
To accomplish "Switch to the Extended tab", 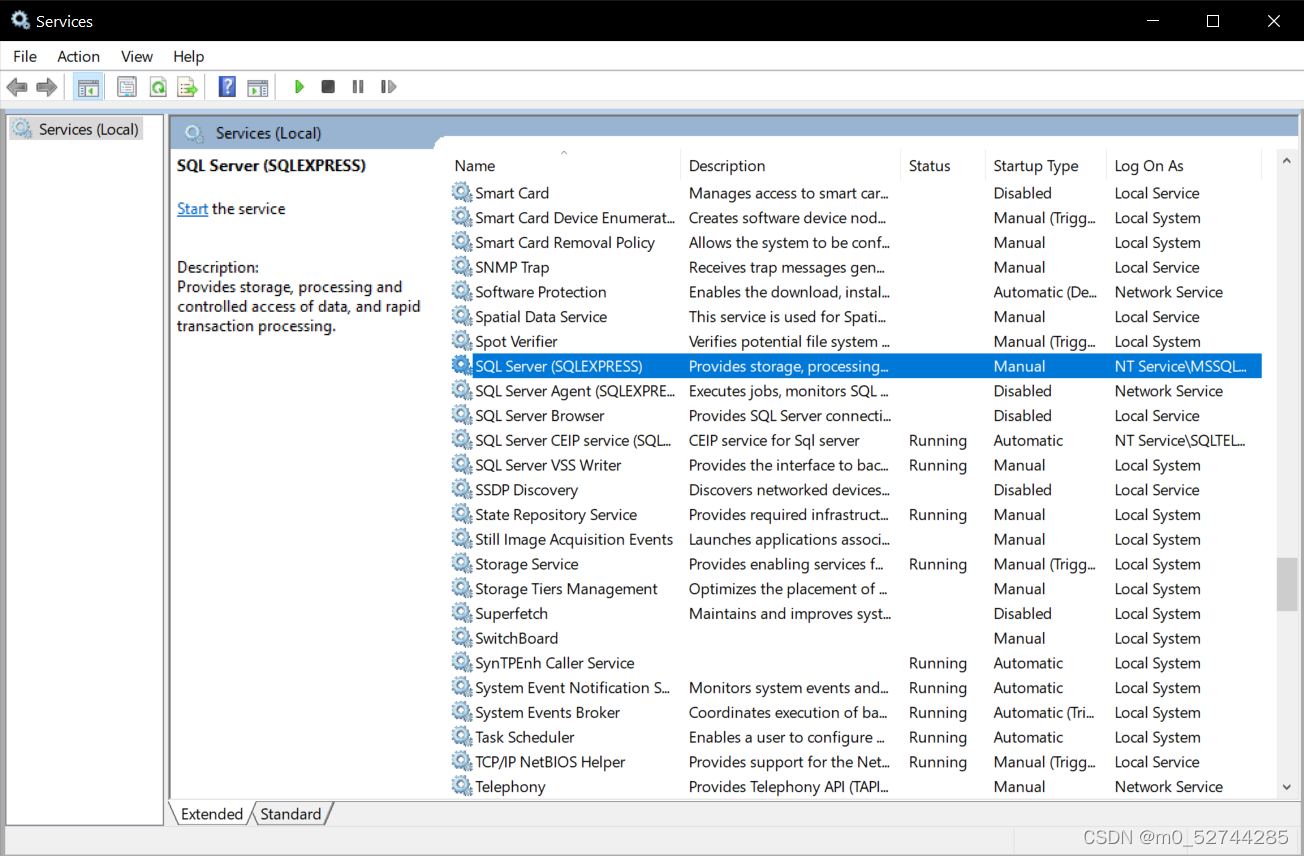I will point(210,813).
